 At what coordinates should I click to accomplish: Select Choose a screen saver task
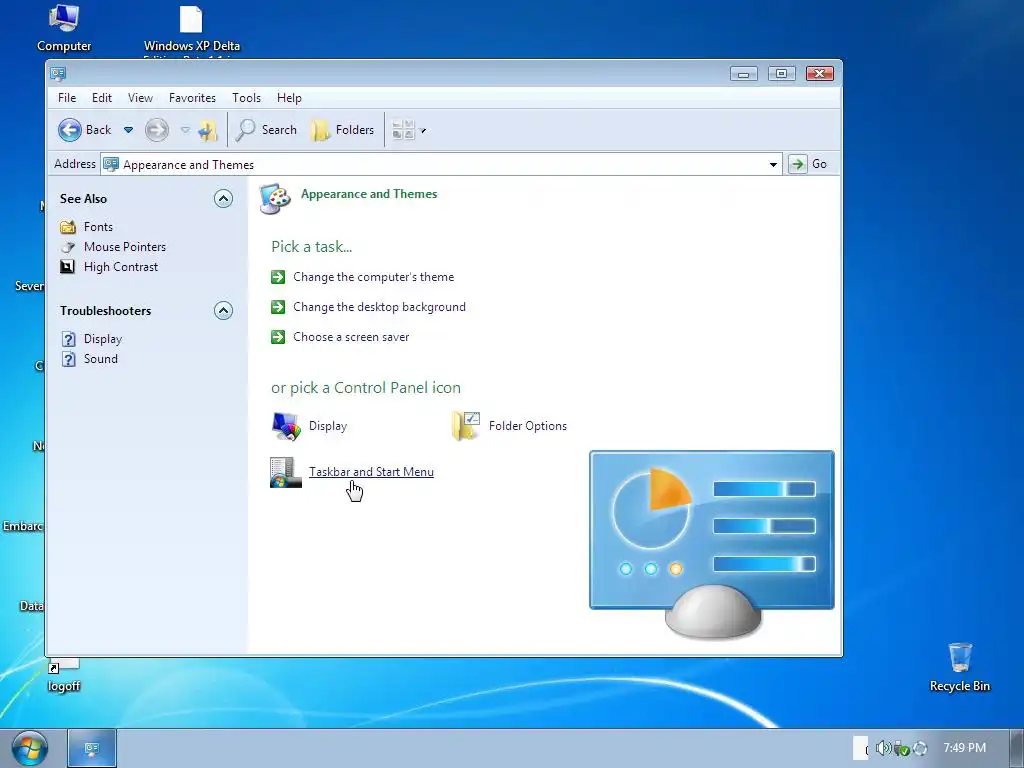(x=351, y=337)
